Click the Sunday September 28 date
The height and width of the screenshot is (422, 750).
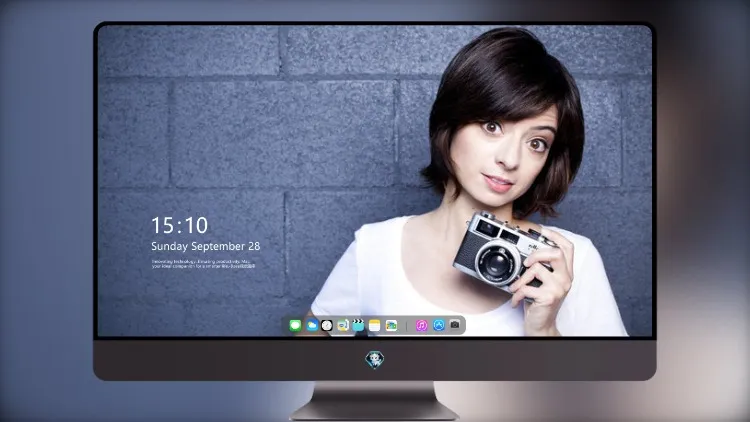tap(206, 246)
